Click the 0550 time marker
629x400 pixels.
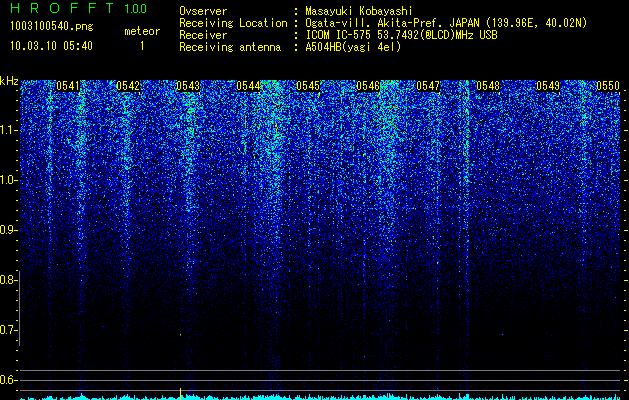608,86
